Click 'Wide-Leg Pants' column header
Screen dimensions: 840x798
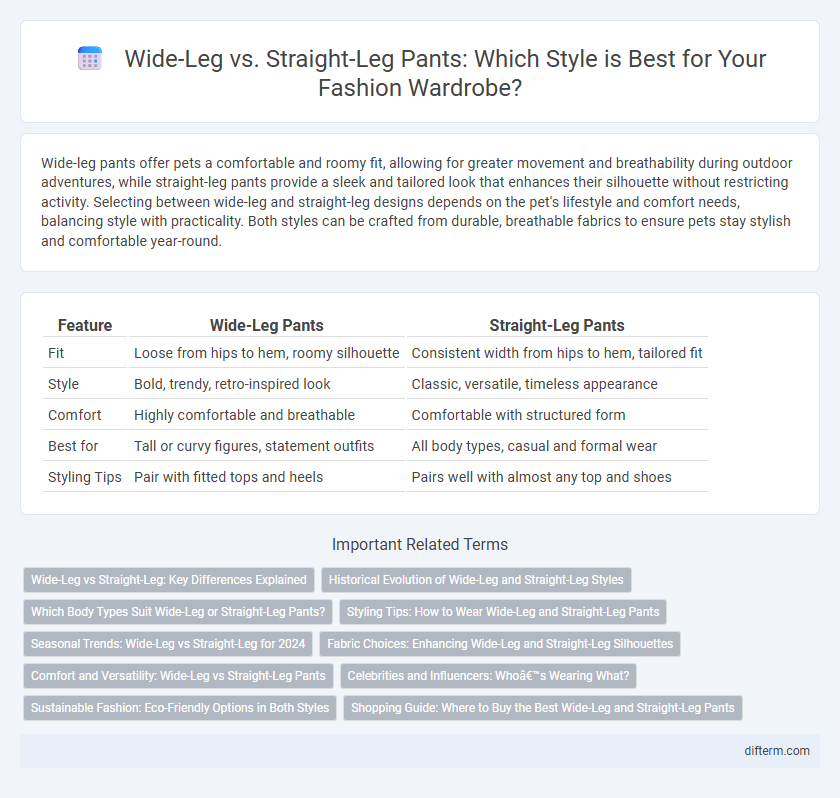(x=266, y=325)
